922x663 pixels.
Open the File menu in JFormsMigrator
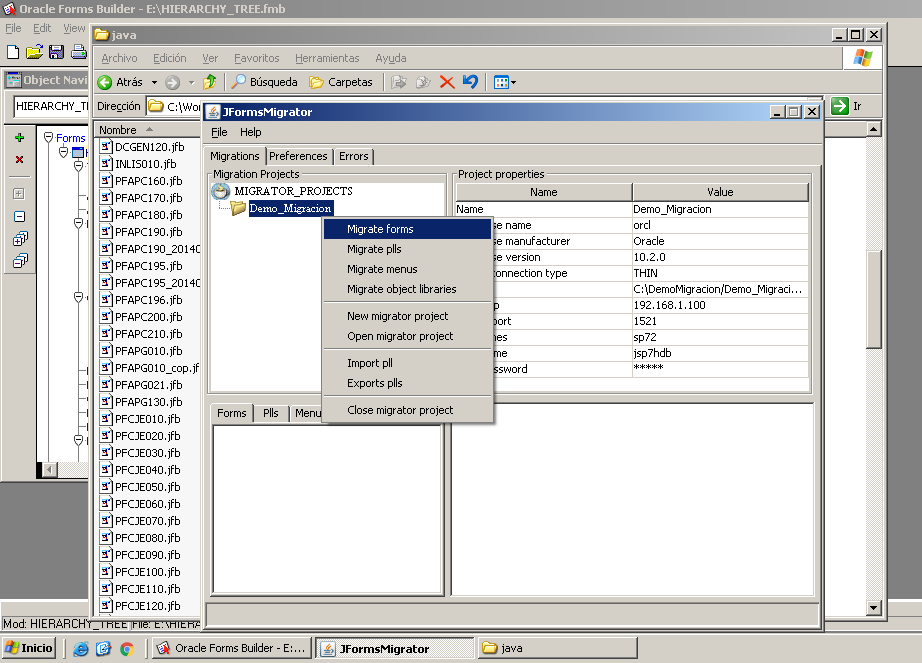(219, 132)
